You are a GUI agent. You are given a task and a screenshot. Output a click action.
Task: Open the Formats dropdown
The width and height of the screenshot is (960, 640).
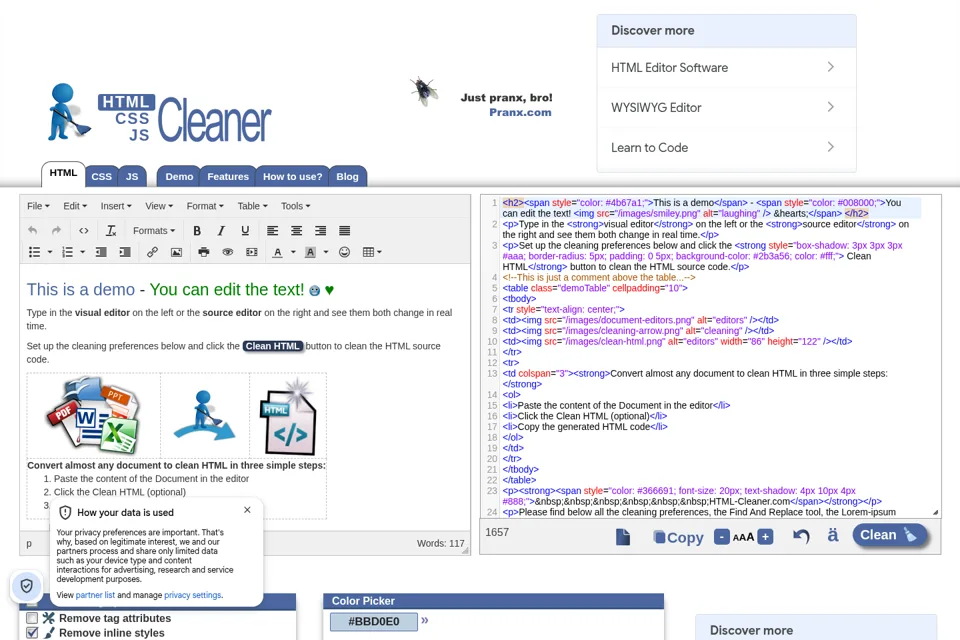coord(154,231)
